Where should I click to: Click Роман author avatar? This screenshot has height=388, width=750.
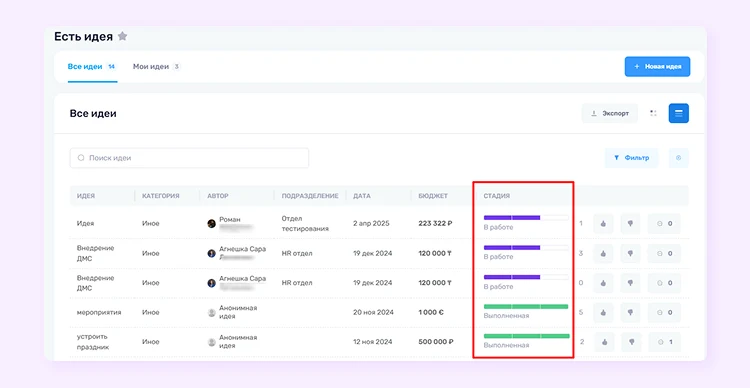pos(211,223)
